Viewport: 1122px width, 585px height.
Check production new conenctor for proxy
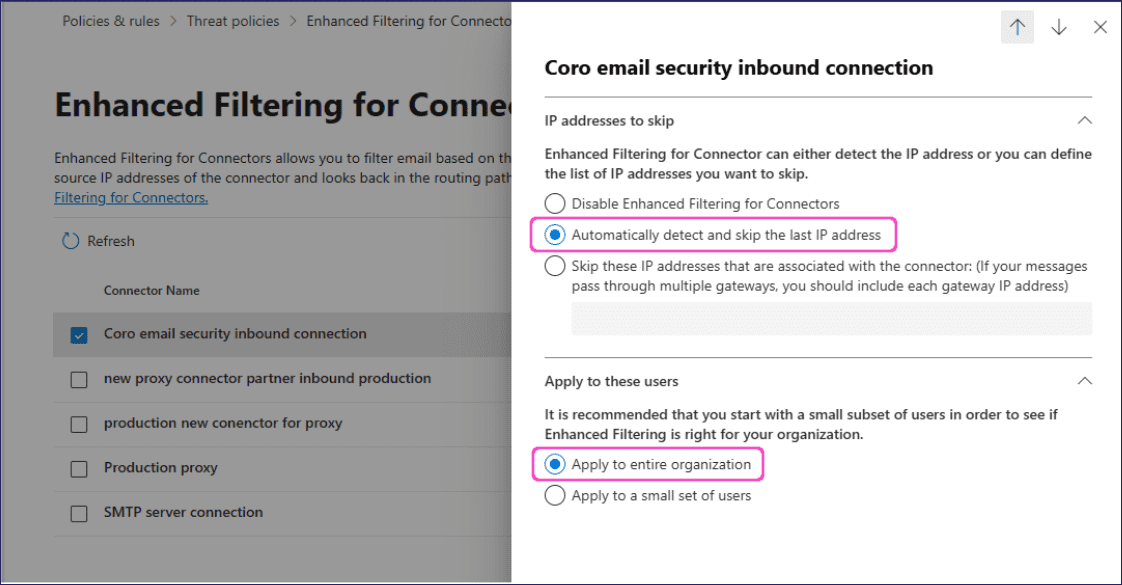(78, 423)
